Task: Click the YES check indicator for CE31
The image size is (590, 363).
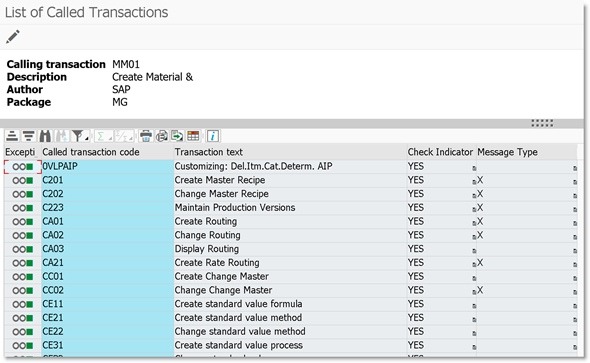Action: click(416, 345)
